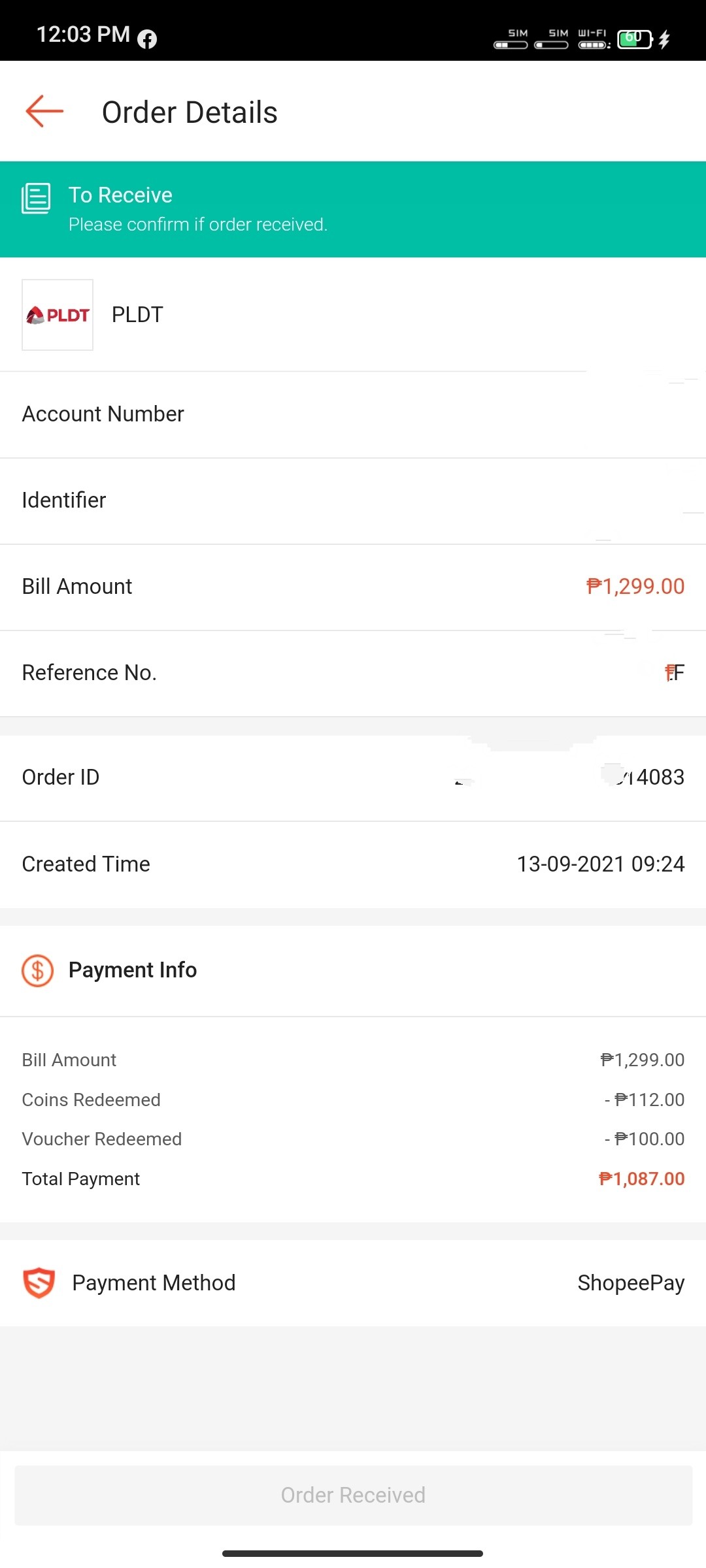The width and height of the screenshot is (706, 1568).
Task: Tap the Created Time 13-09-2021 09:24
Action: click(601, 864)
